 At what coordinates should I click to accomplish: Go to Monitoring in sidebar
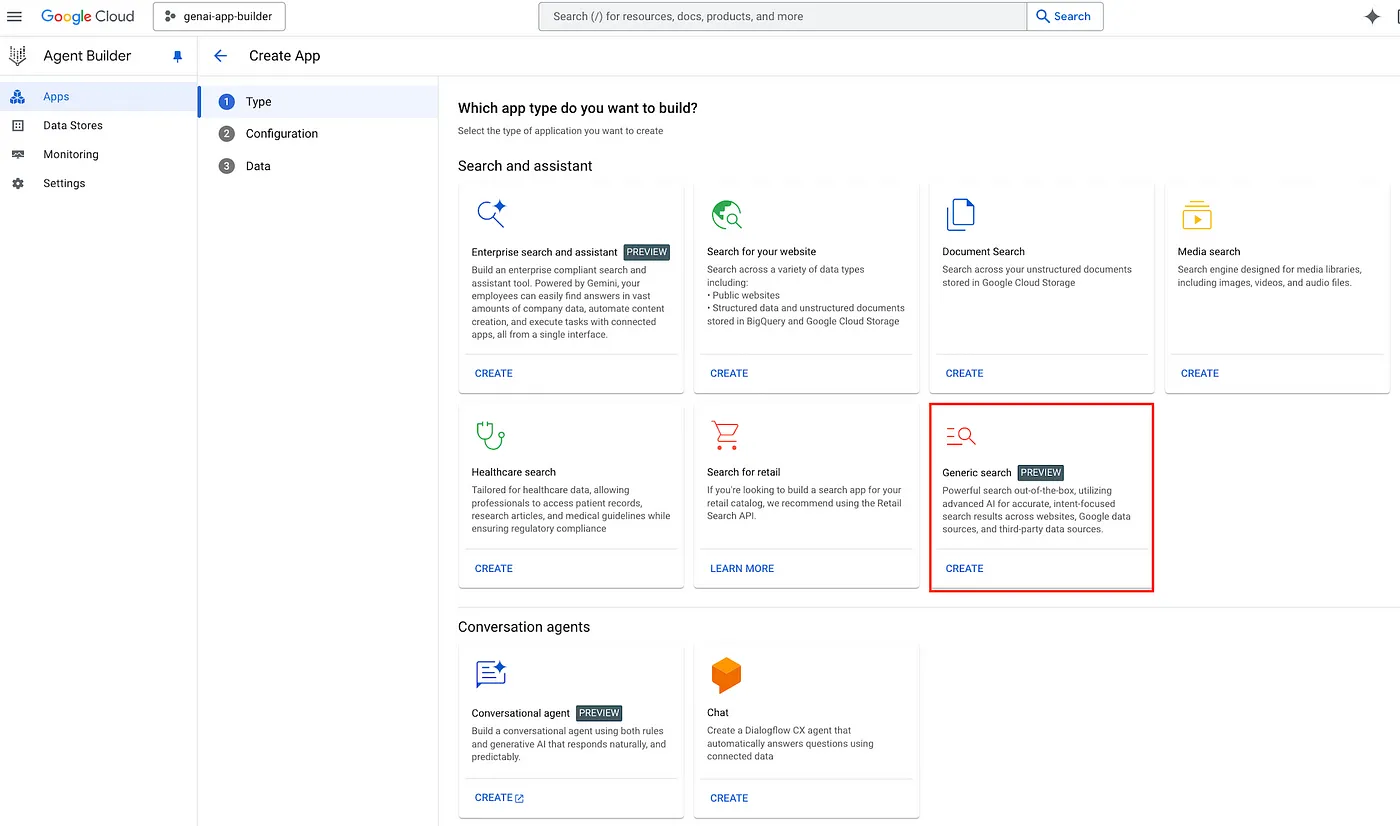coord(70,155)
